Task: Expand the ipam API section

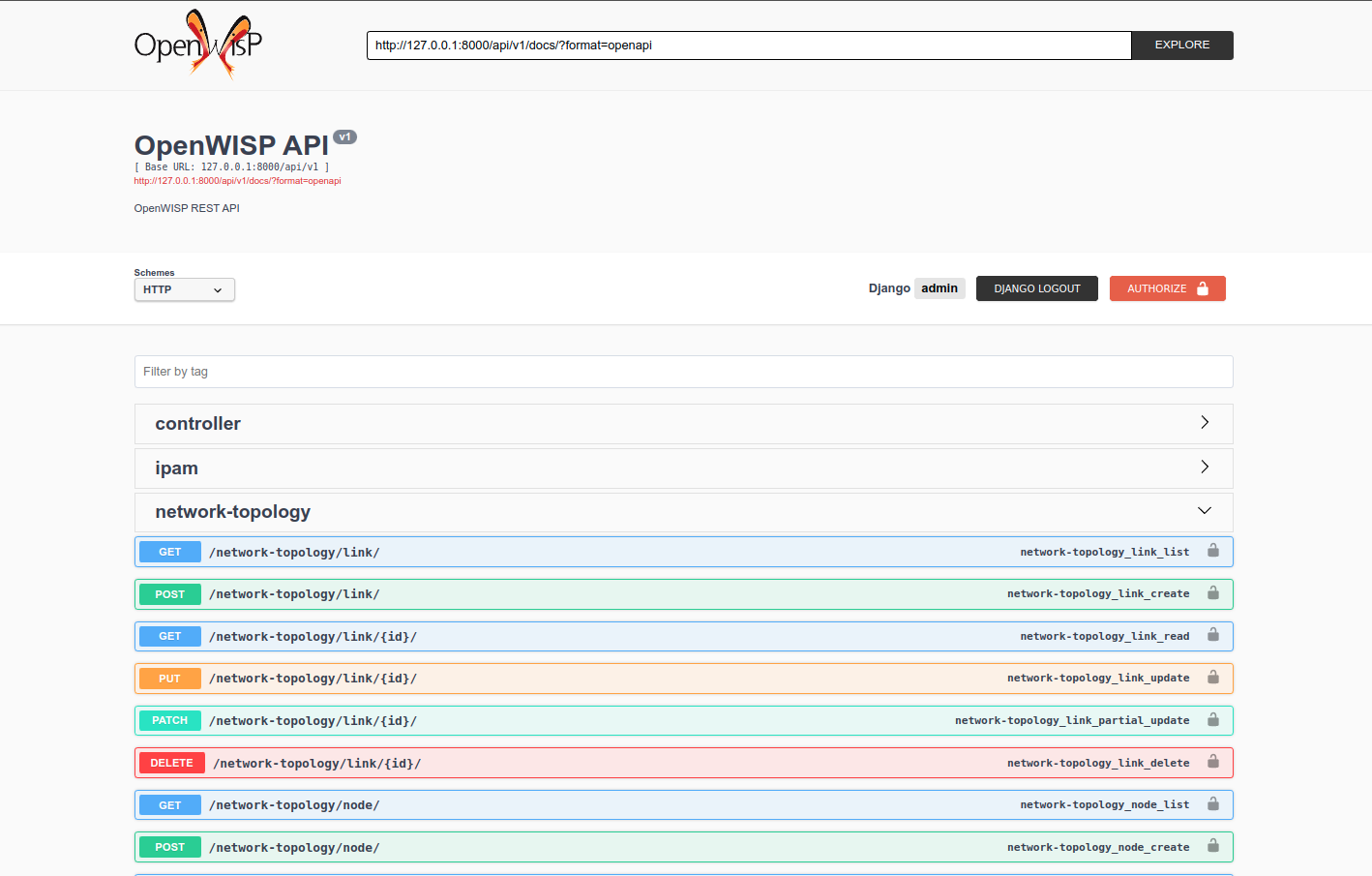Action: click(x=683, y=468)
